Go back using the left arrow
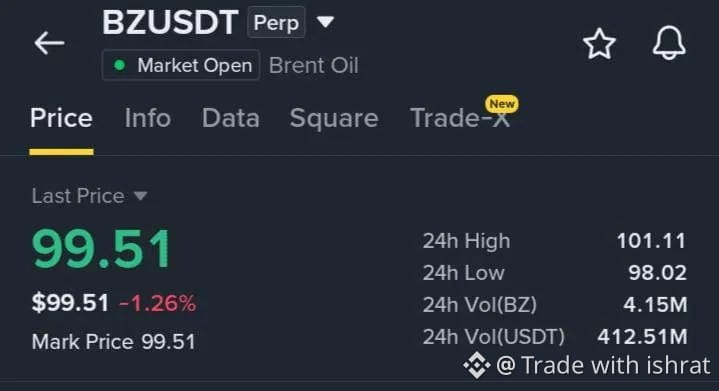 tap(49, 43)
